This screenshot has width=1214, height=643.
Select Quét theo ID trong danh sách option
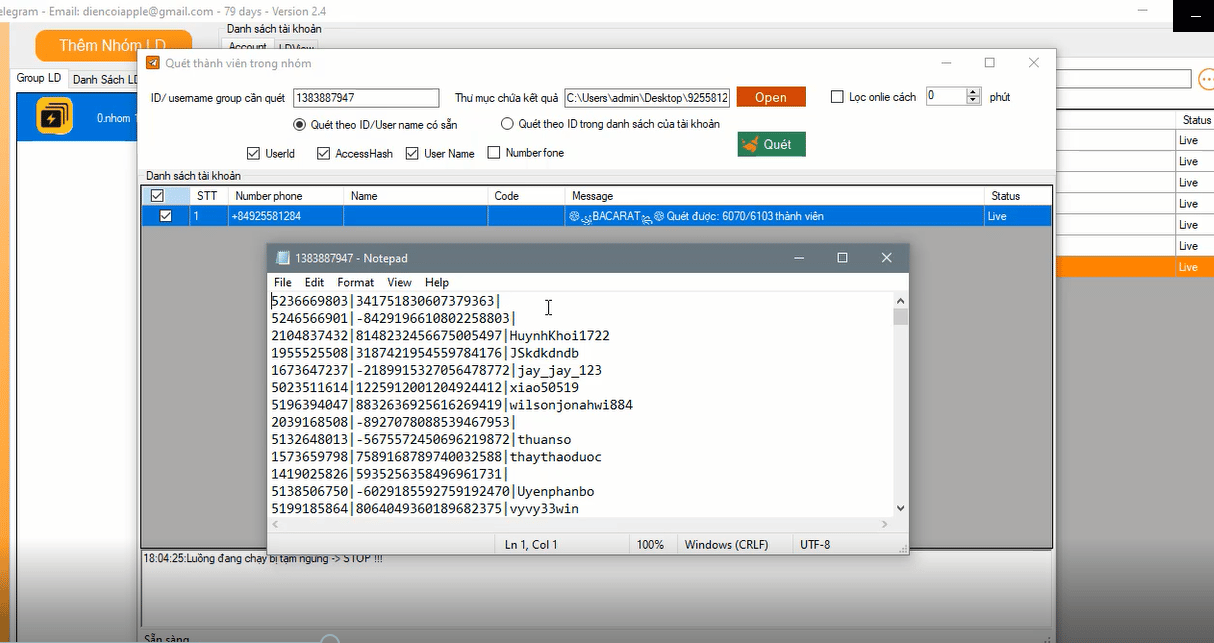coord(507,125)
